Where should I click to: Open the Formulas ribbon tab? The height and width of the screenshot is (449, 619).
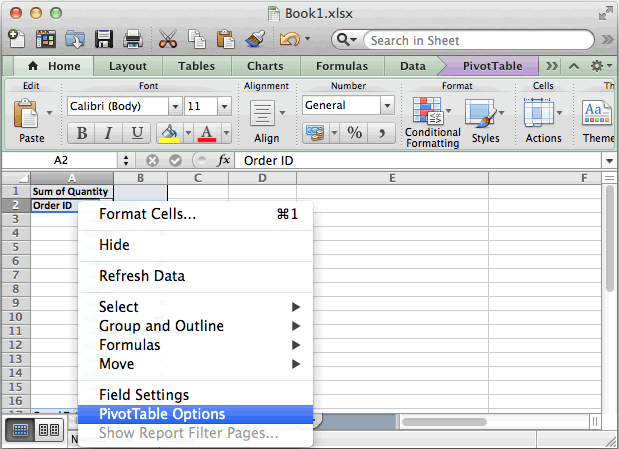342,66
